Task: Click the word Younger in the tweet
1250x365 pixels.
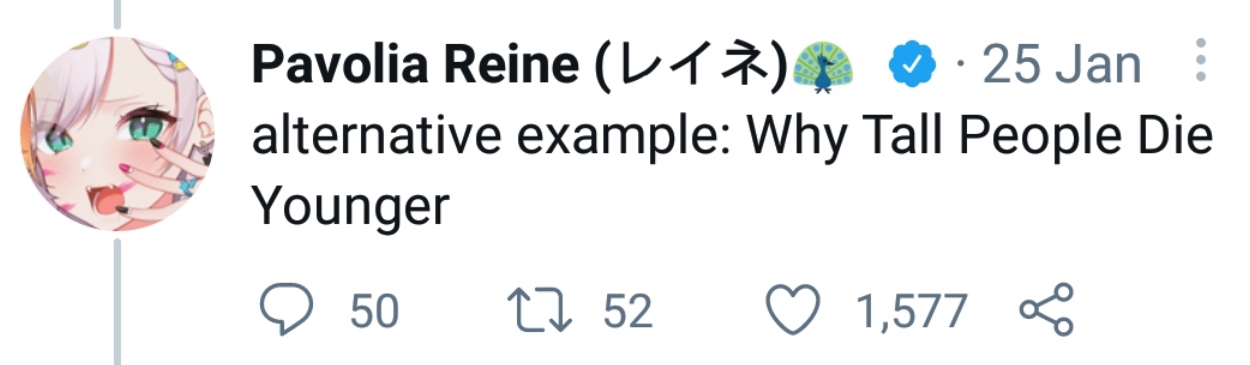Action: 350,207
